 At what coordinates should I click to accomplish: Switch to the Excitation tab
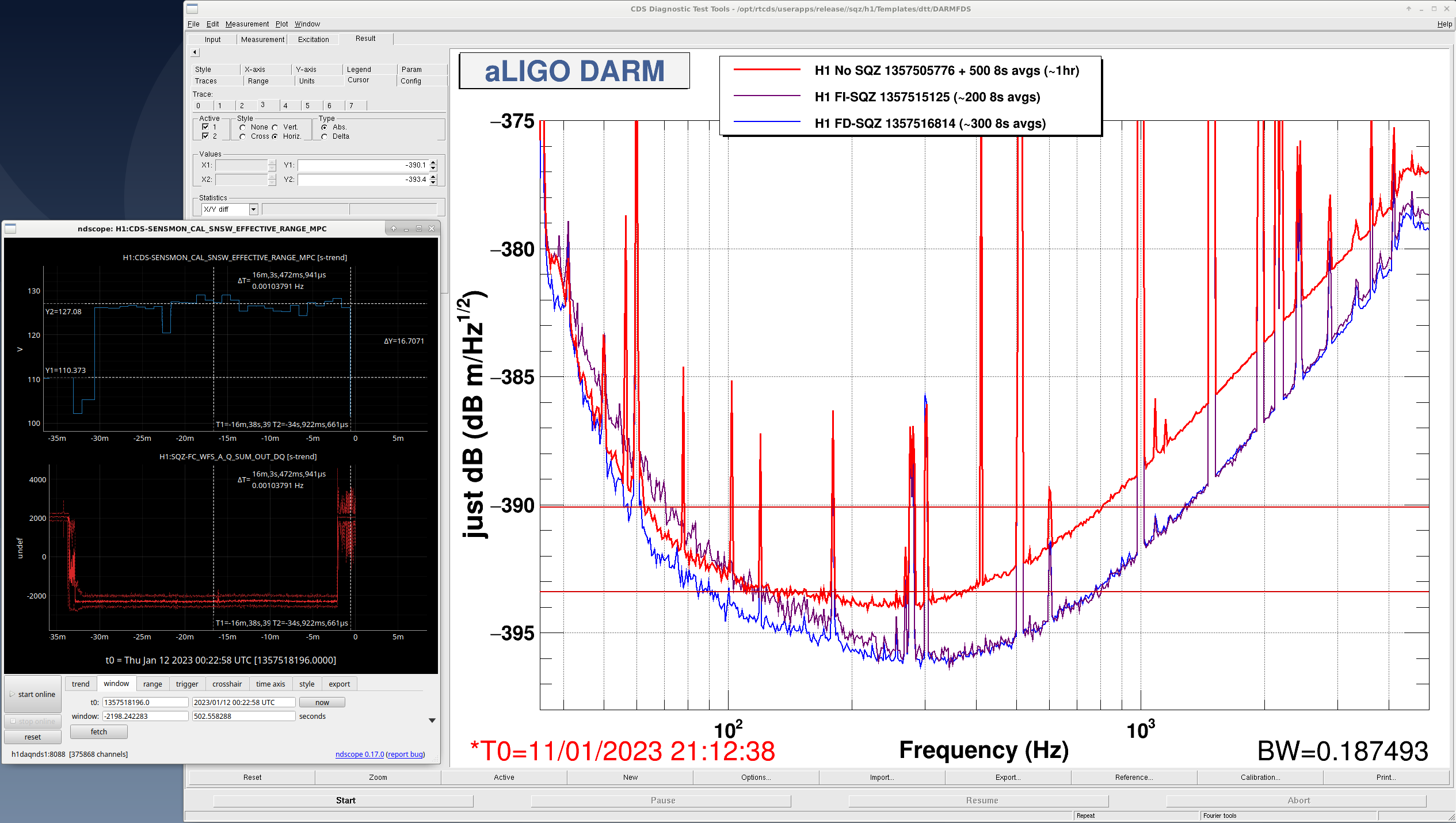(x=314, y=40)
